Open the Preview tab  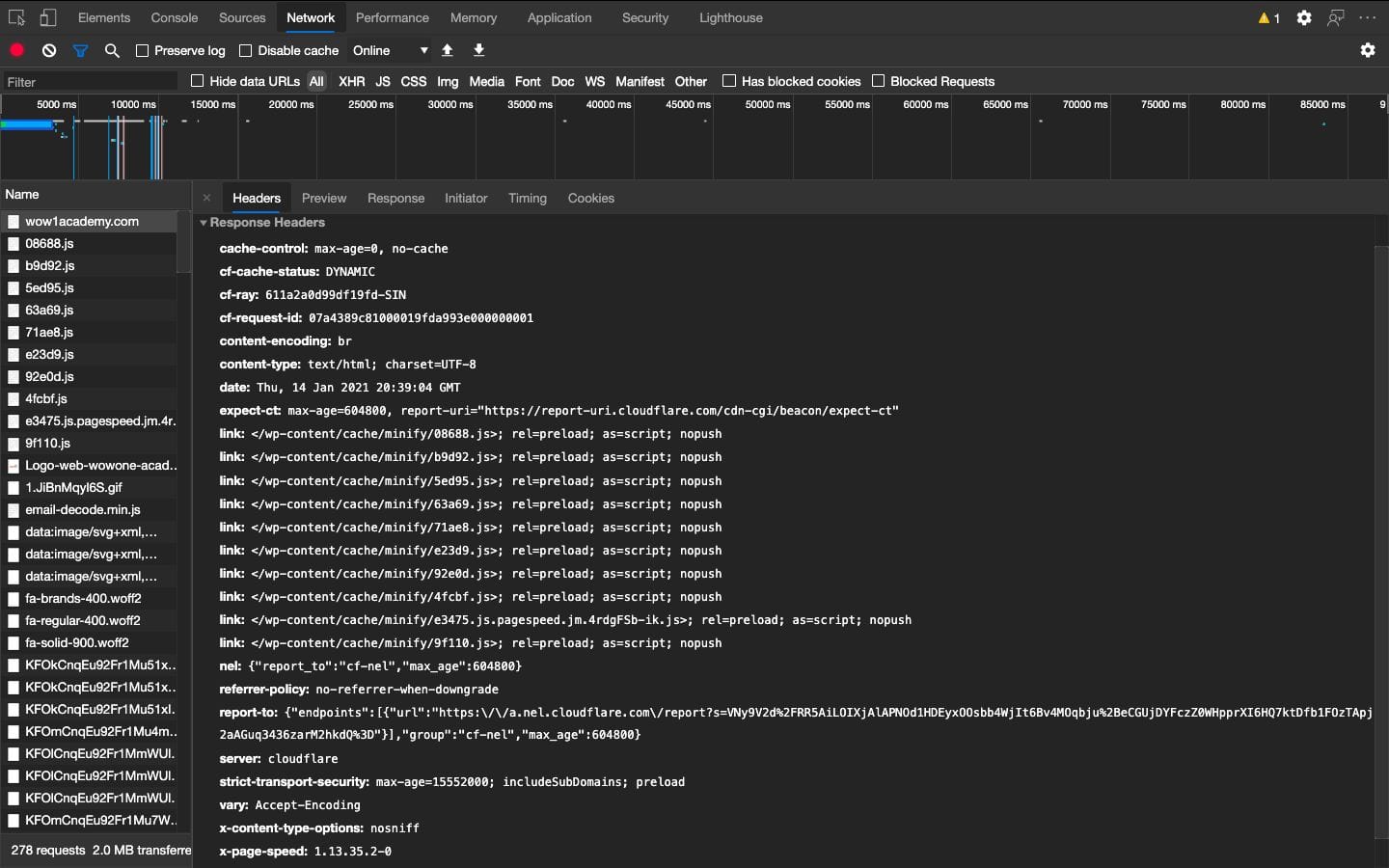point(323,198)
